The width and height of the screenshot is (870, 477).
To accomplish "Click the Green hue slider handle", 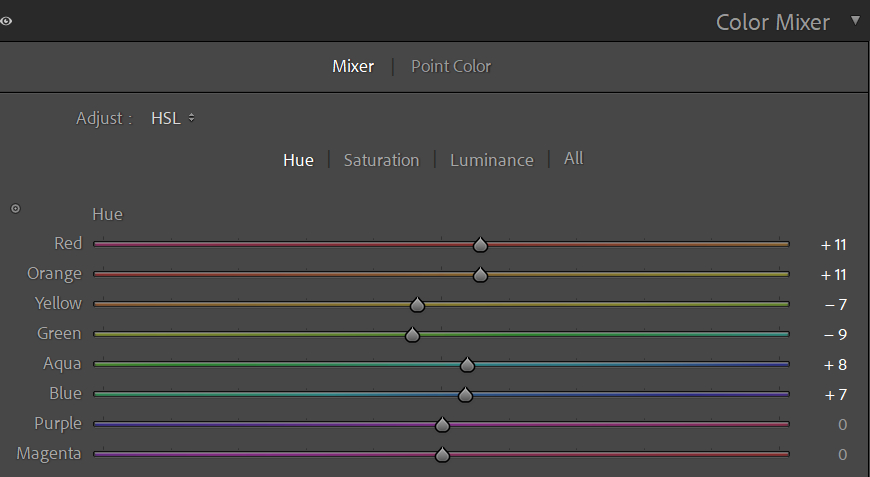I will [x=412, y=334].
